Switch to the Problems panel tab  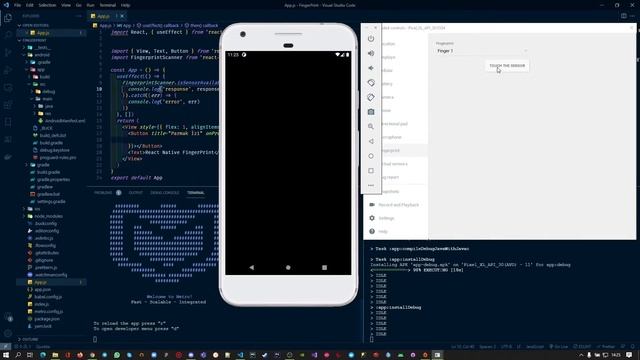pos(103,193)
